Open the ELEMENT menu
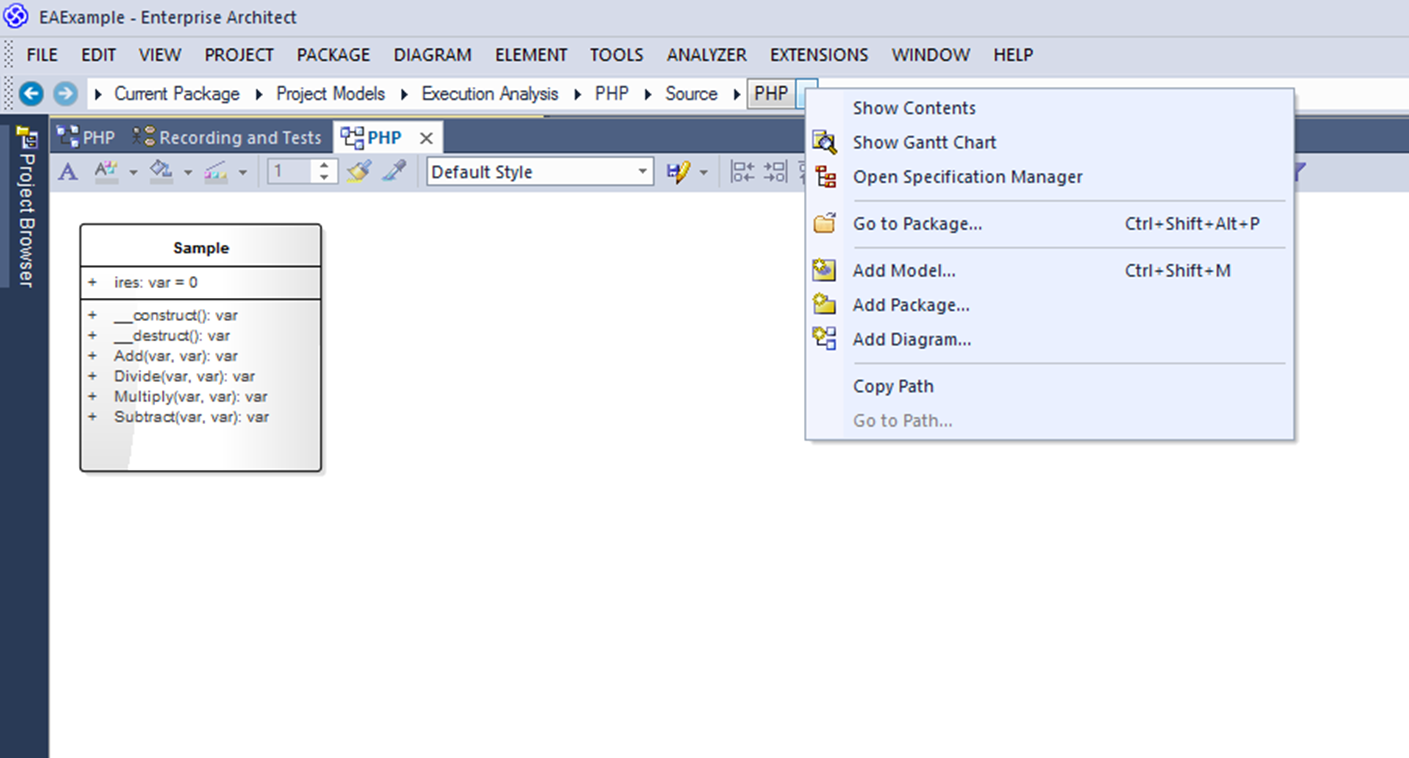This screenshot has width=1409, height=758. (531, 55)
